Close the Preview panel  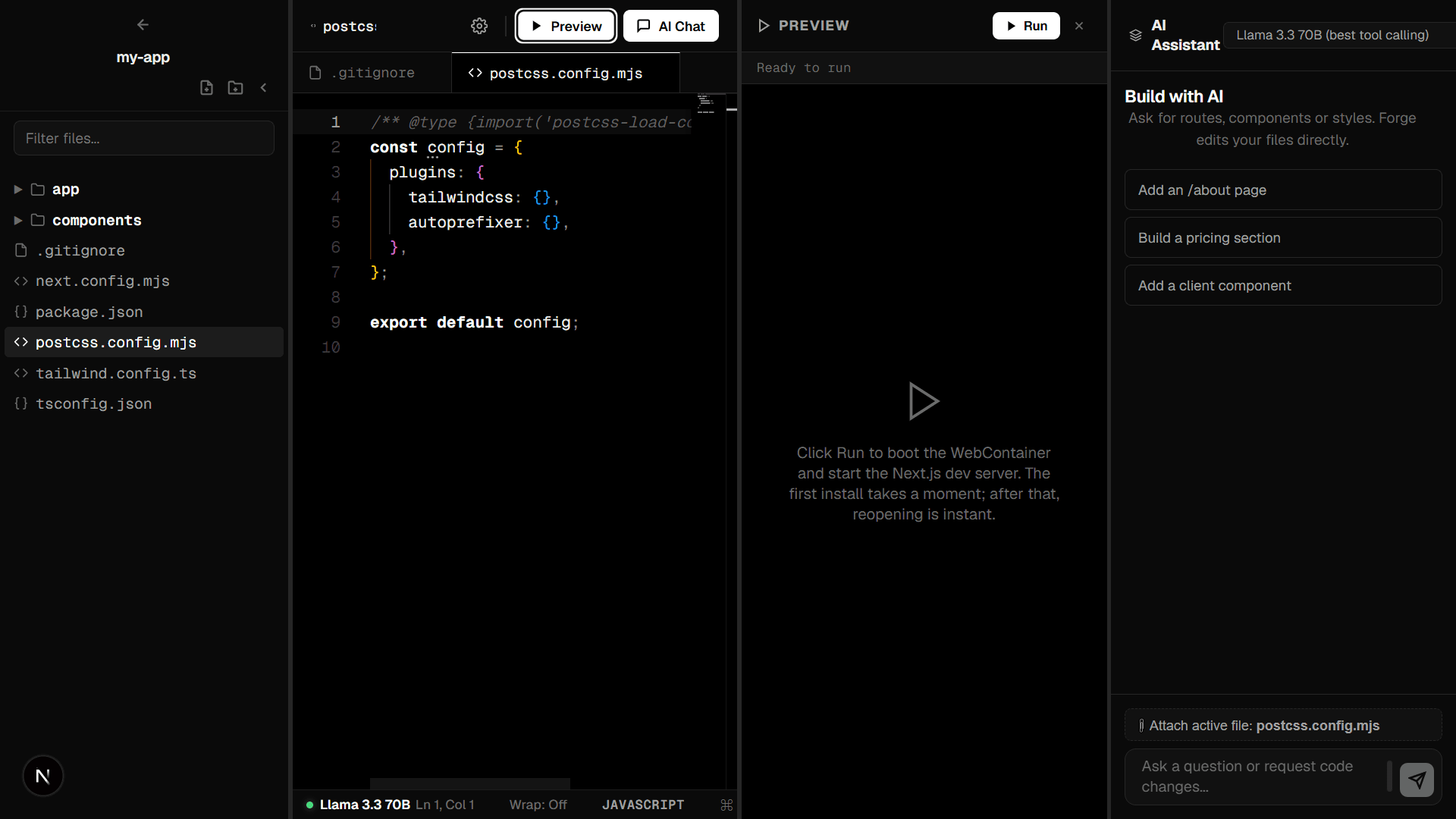point(1079,26)
